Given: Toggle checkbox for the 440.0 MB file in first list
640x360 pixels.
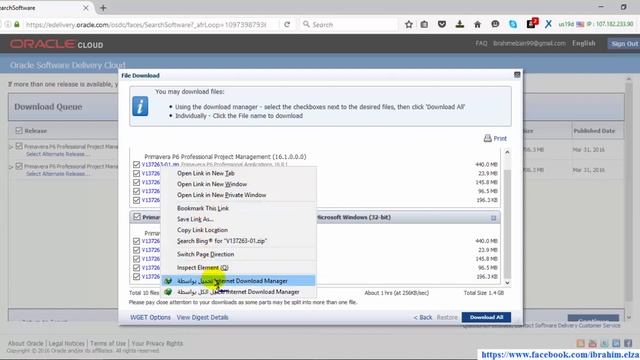Looking at the screenshot, I should (136, 164).
